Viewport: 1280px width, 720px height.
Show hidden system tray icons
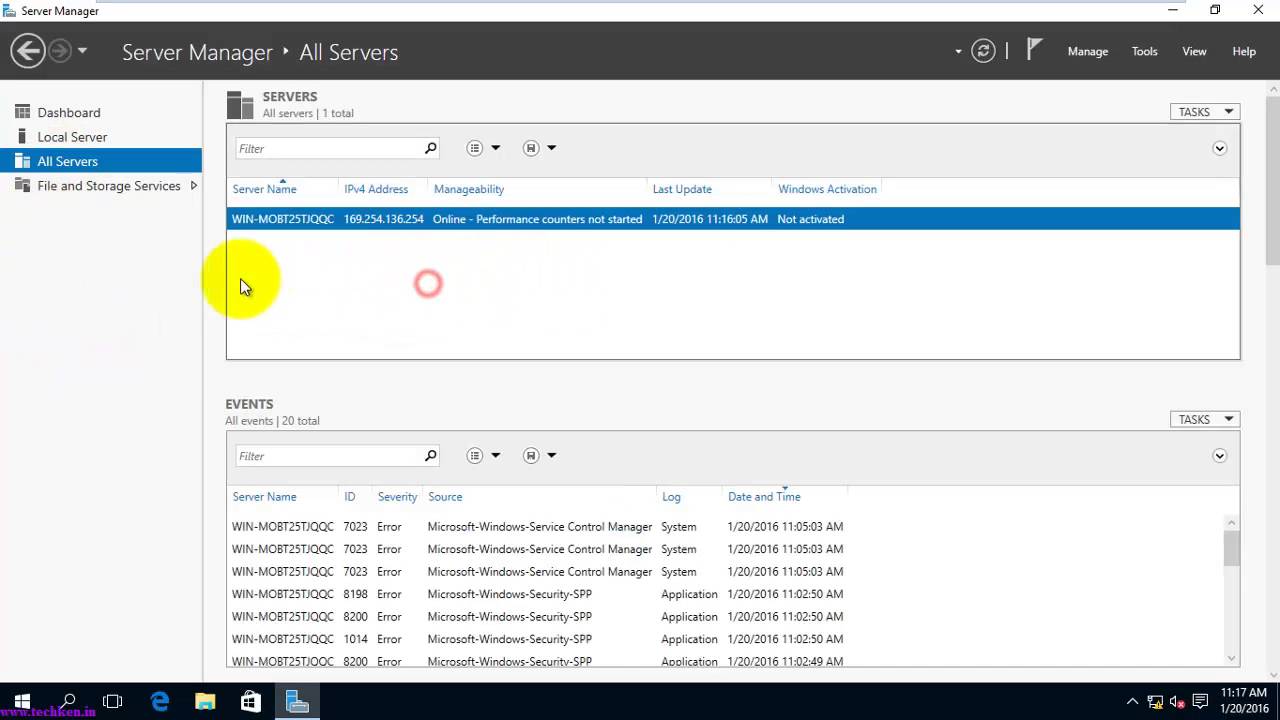click(1132, 702)
